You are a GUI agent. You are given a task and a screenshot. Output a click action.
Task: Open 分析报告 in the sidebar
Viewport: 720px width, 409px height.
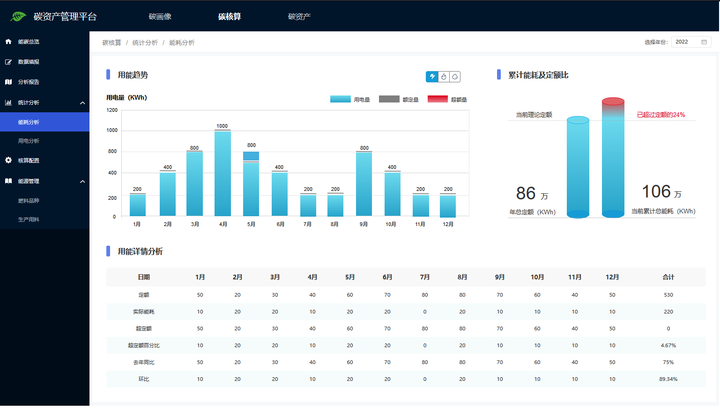(x=28, y=82)
